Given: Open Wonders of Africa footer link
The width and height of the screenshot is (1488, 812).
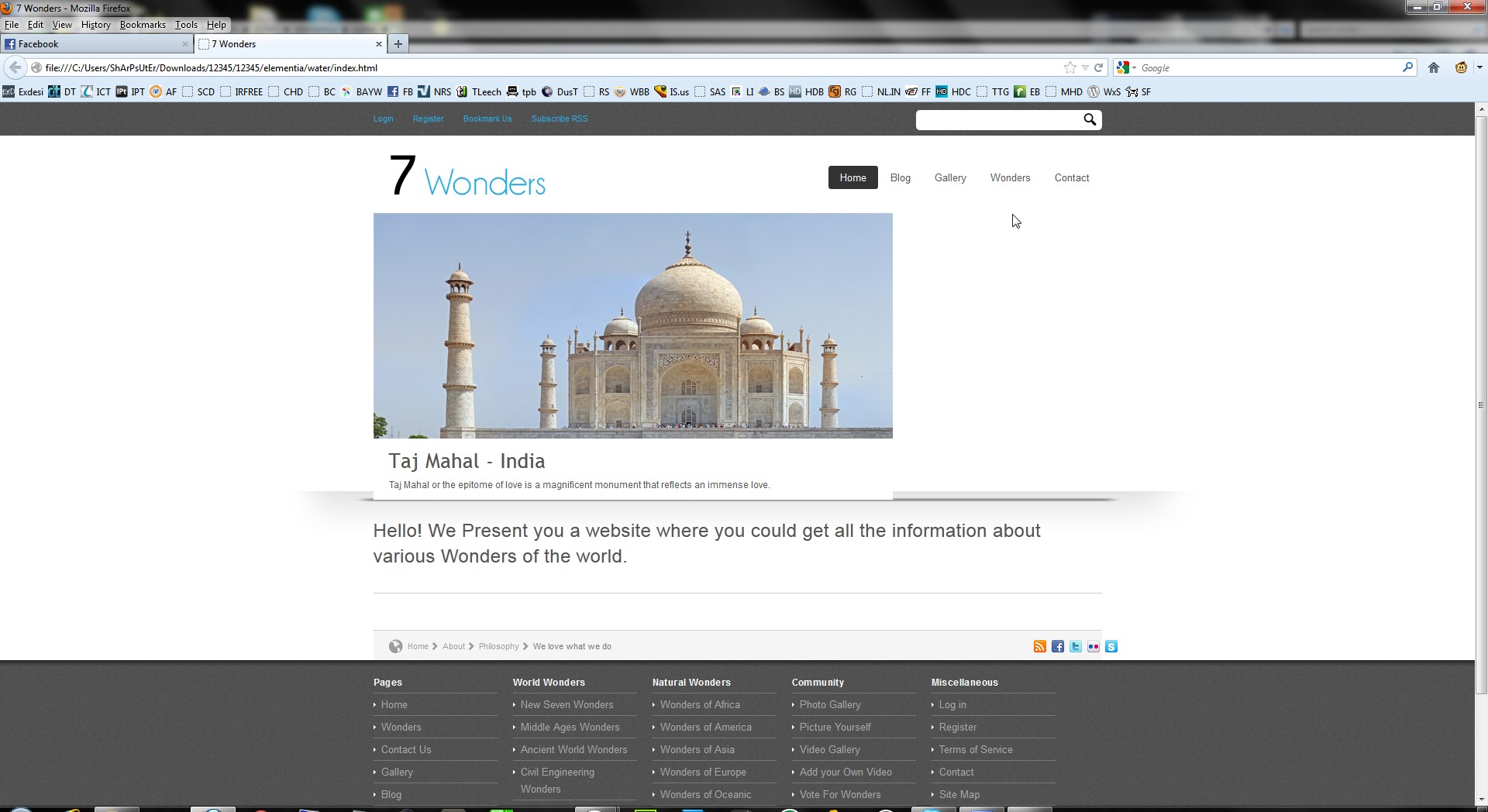Looking at the screenshot, I should pos(700,704).
